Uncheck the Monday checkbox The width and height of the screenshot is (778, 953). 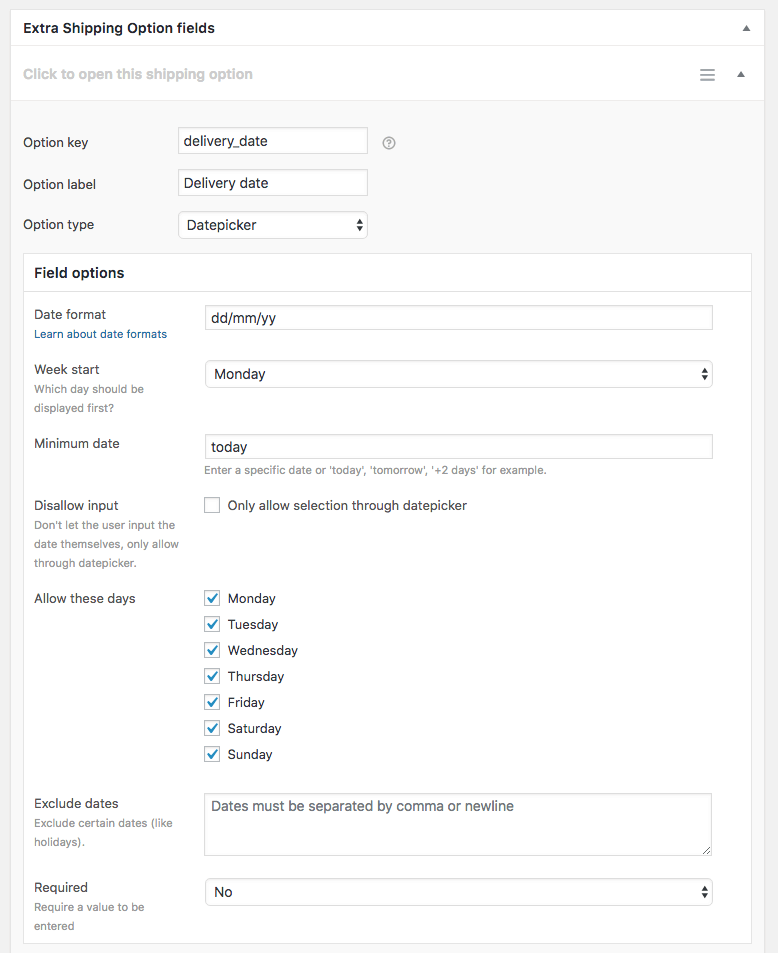pos(212,598)
